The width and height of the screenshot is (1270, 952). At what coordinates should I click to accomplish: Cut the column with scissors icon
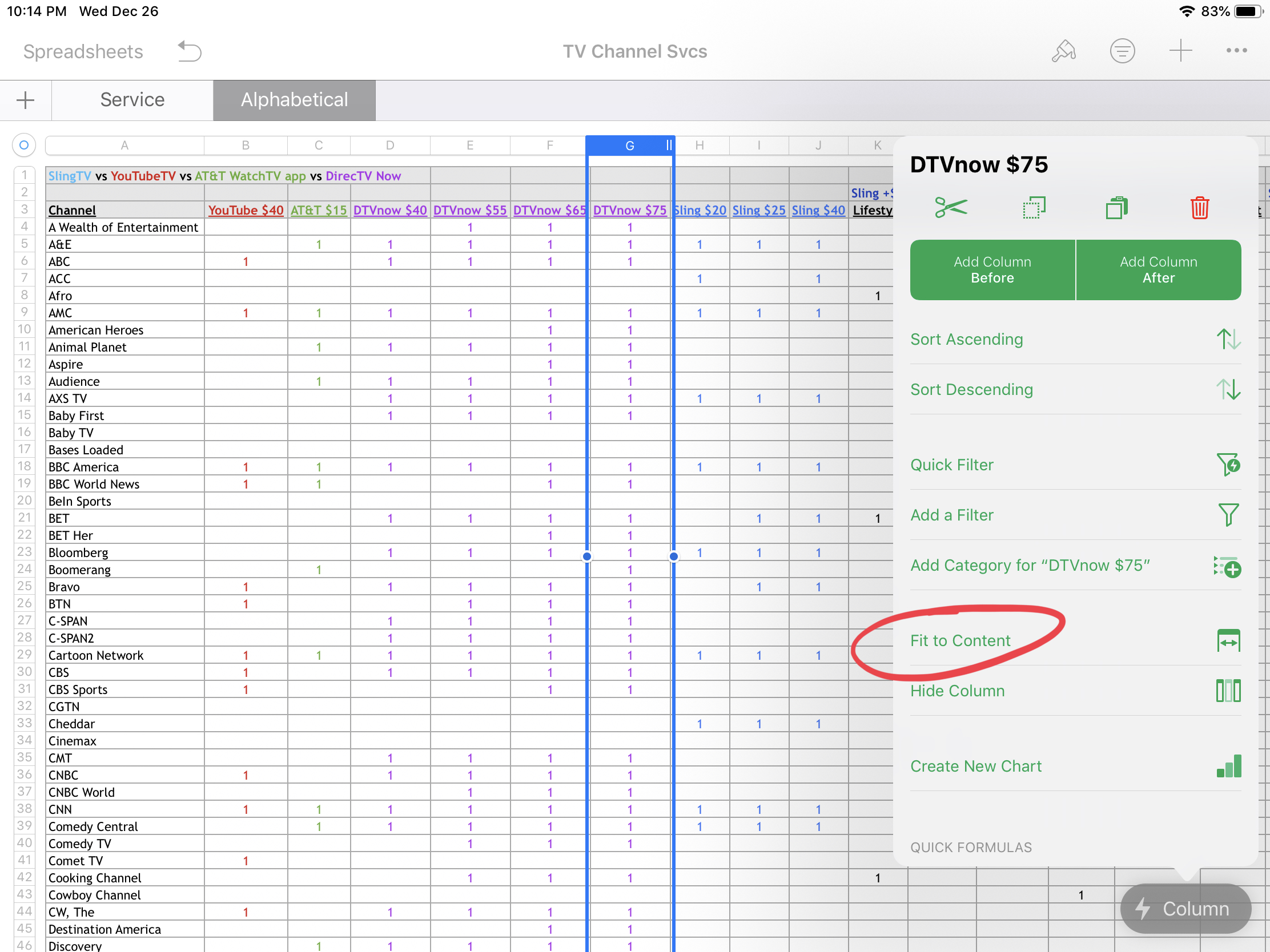pyautogui.click(x=951, y=207)
